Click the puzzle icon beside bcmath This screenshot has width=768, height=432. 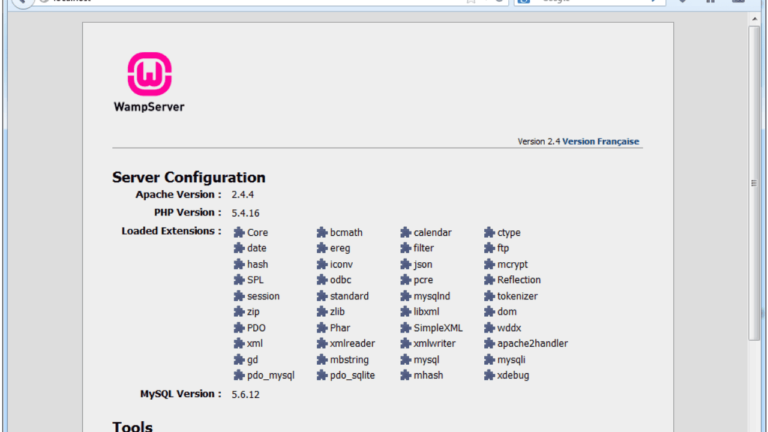tap(322, 232)
